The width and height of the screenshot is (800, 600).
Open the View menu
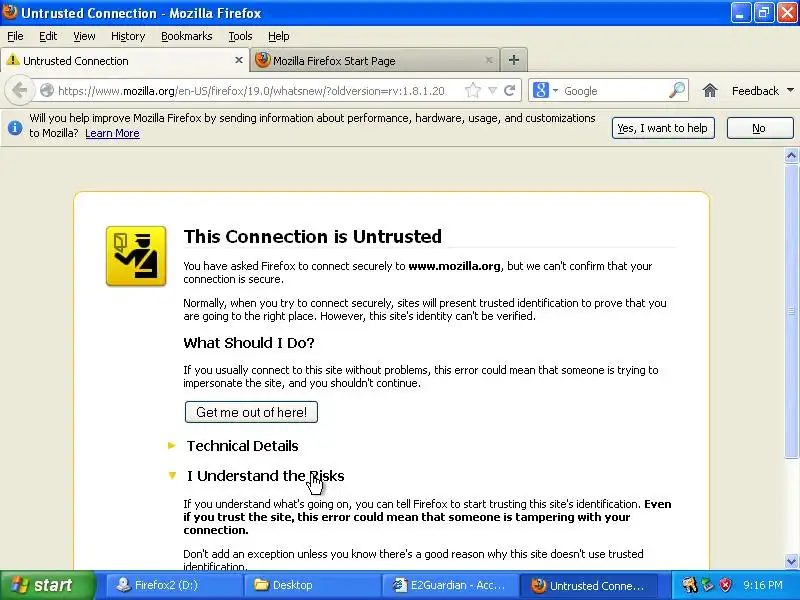(84, 36)
